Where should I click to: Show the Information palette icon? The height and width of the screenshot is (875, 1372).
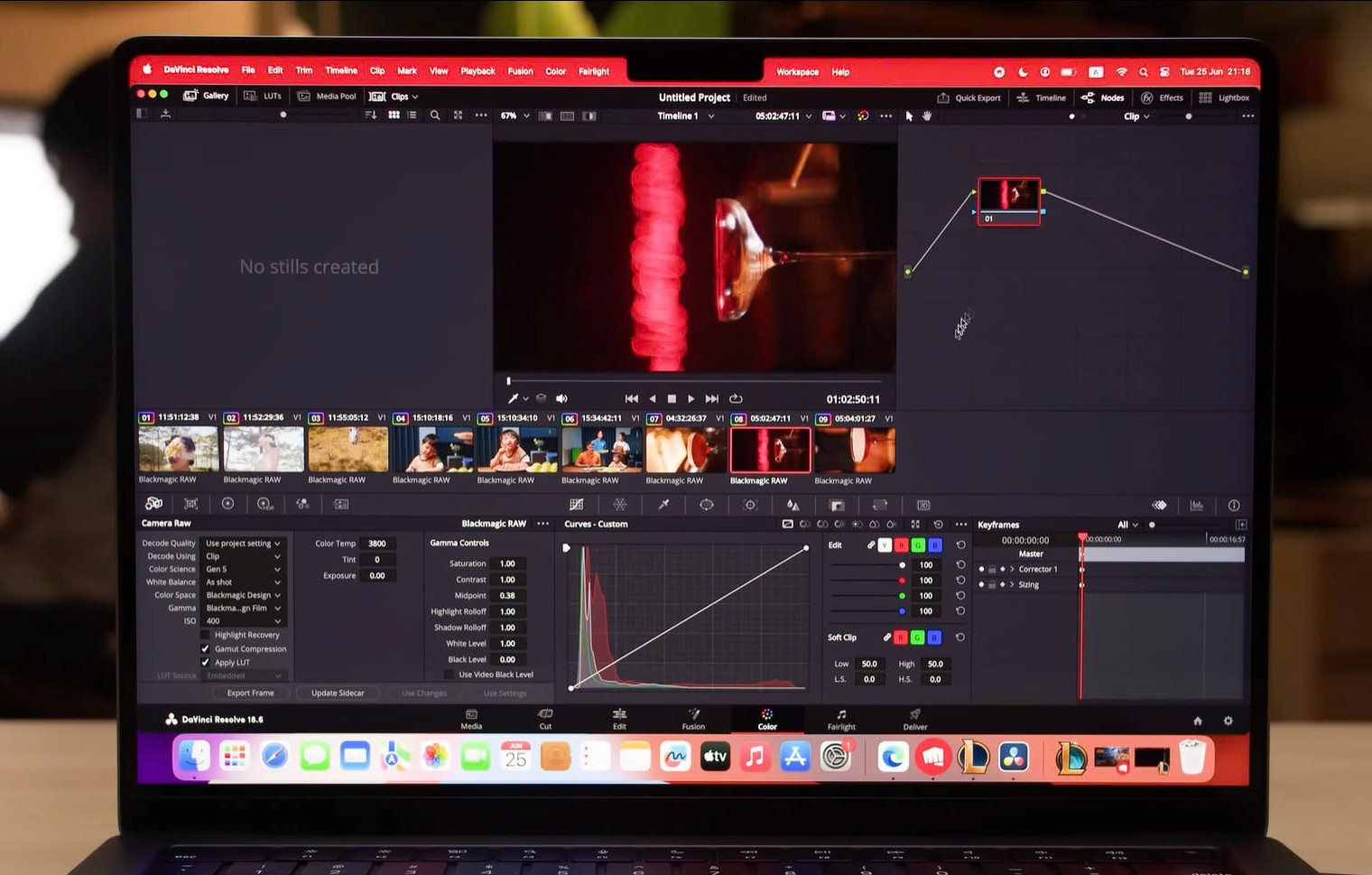(1234, 505)
